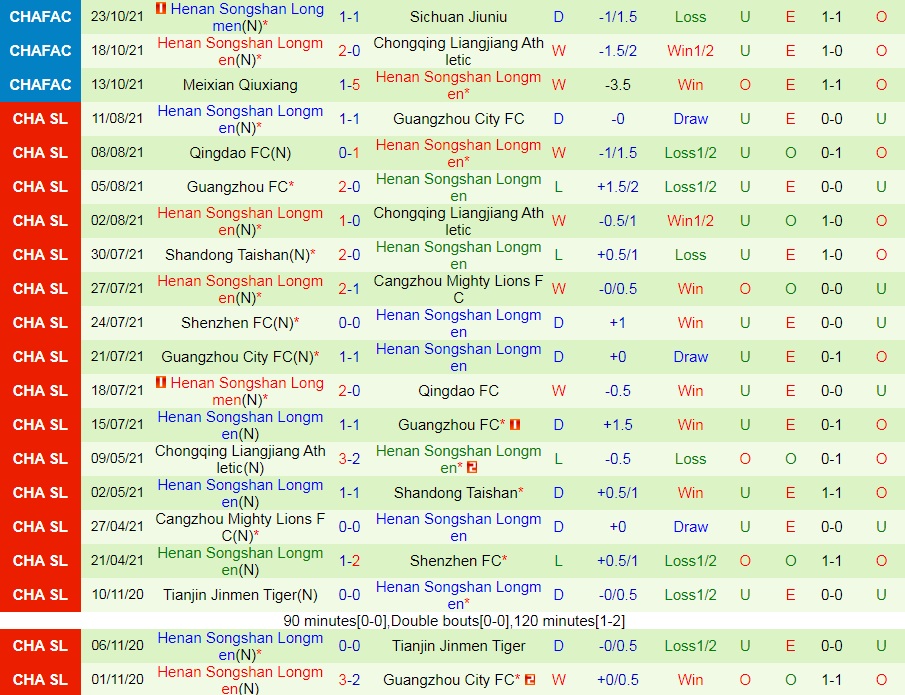Viewport: 905px width, 695px height.
Task: Click Tianjin Jinmen Tiger(N) on 10/11/20
Action: pyautogui.click(x=240, y=595)
